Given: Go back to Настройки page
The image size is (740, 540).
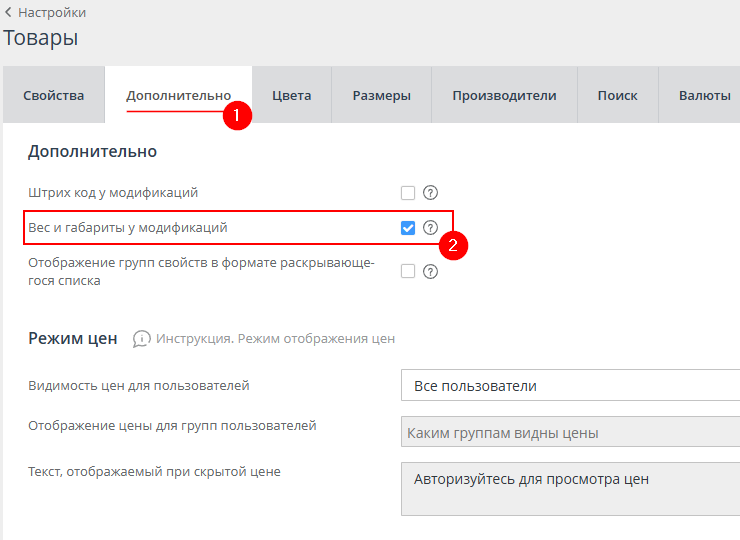Looking at the screenshot, I should click(x=52, y=13).
